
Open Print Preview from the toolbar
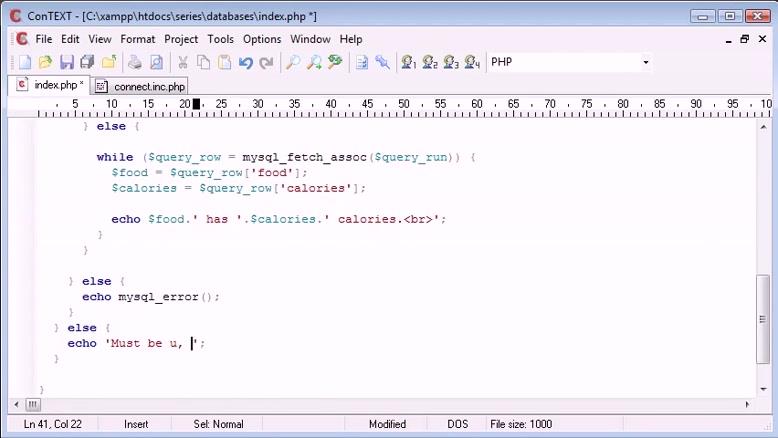[x=156, y=62]
